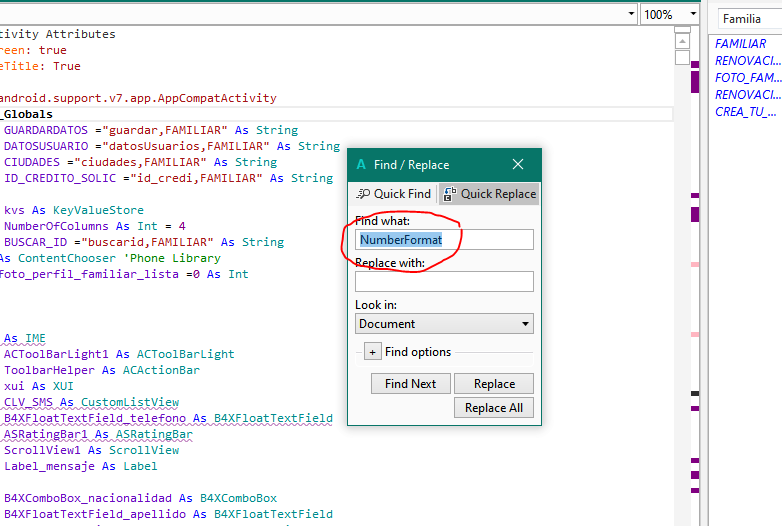Click the Quick Replace tab icon
Image resolution: width=782 pixels, height=526 pixels.
click(x=449, y=194)
